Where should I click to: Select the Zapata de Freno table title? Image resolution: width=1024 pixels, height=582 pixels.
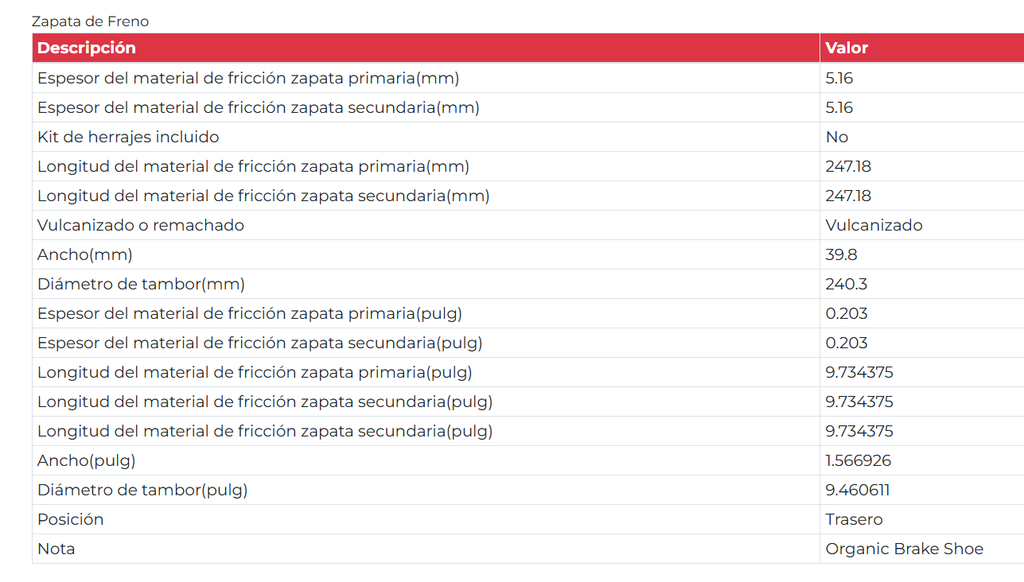tap(90, 21)
